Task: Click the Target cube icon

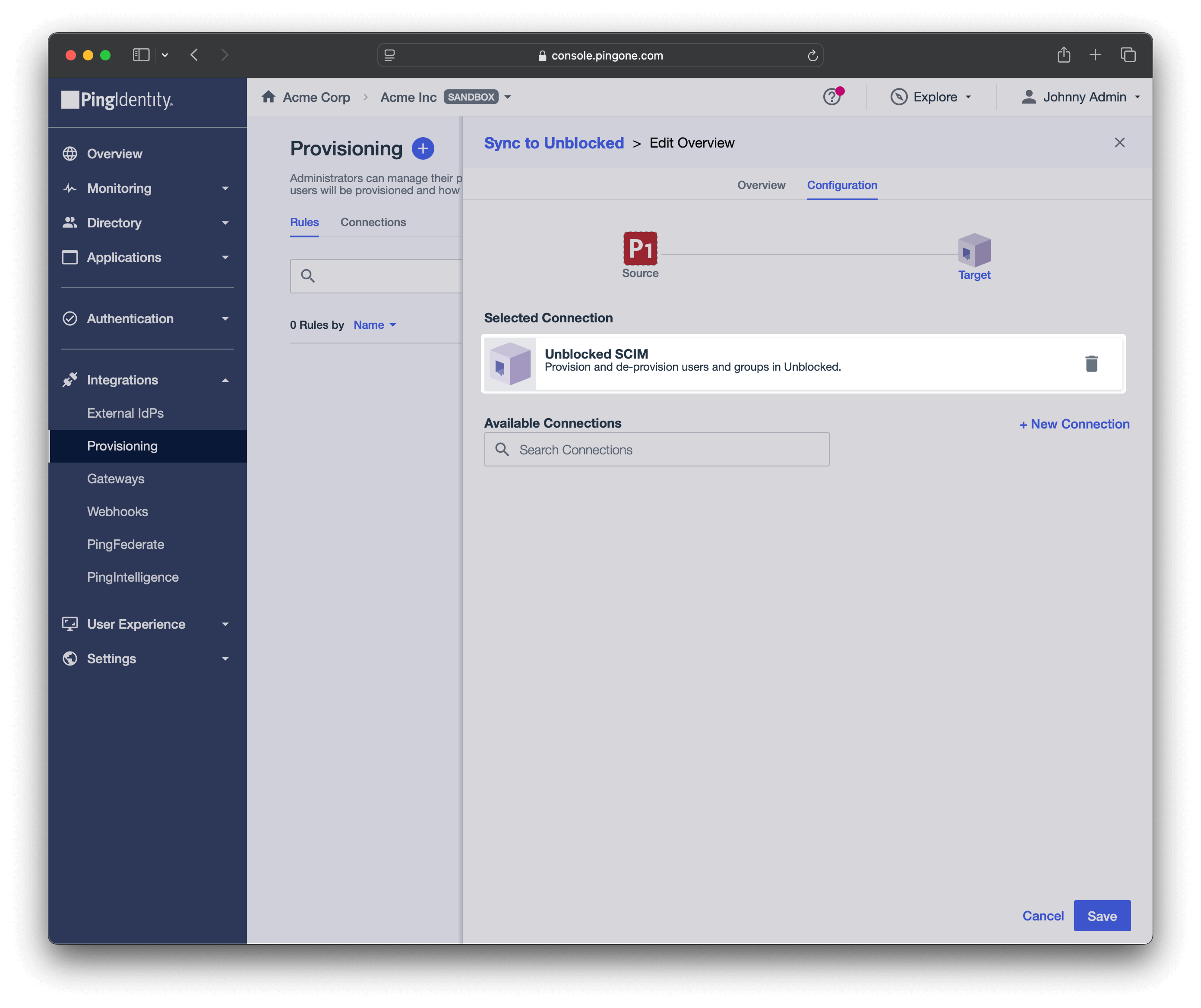Action: [x=974, y=250]
